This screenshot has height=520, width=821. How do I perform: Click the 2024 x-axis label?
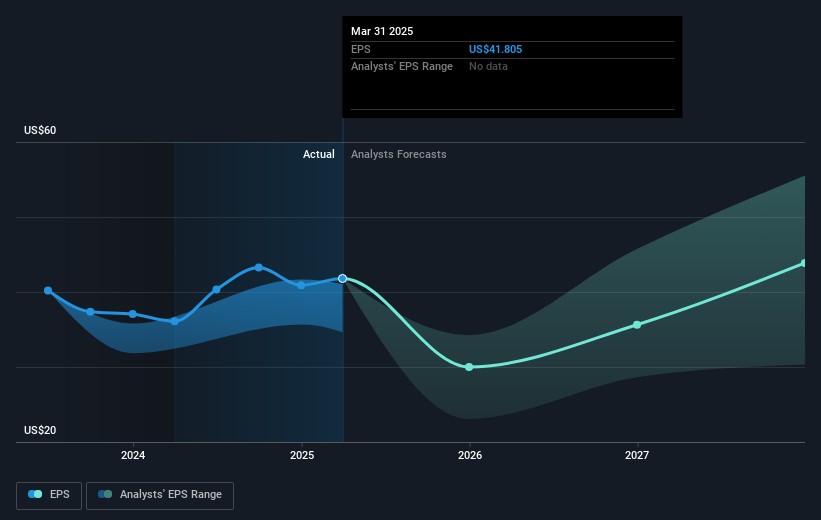click(133, 455)
